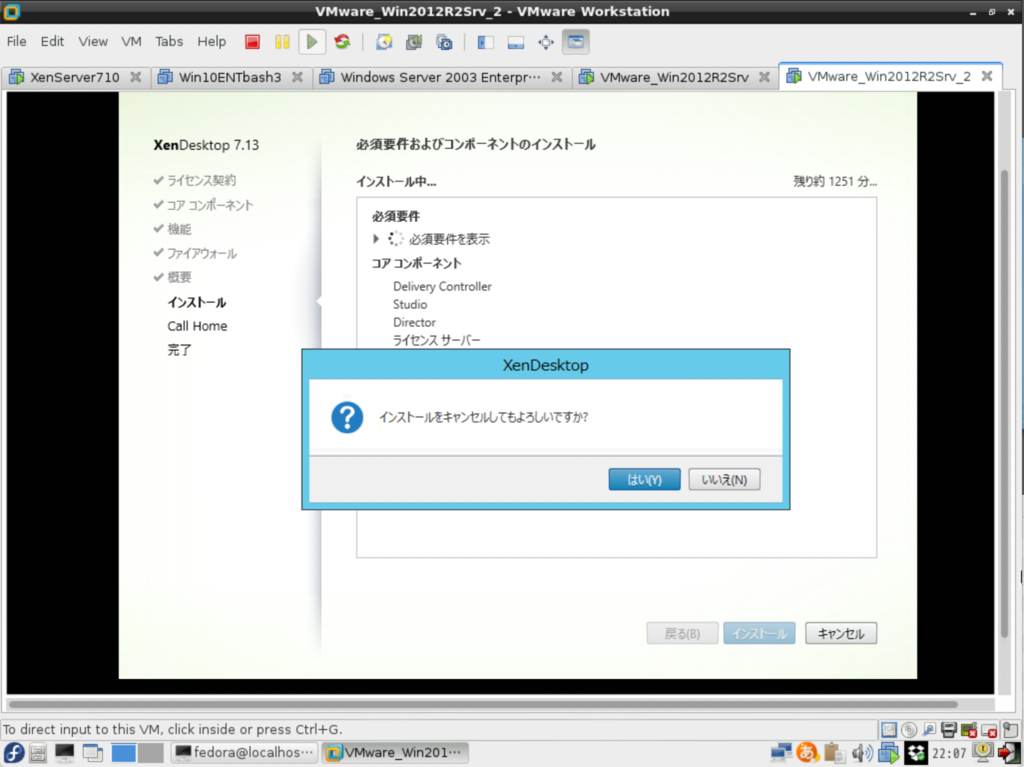Viewport: 1024px width, 767px height.
Task: Click the いいえ(N) button
Action: click(724, 480)
